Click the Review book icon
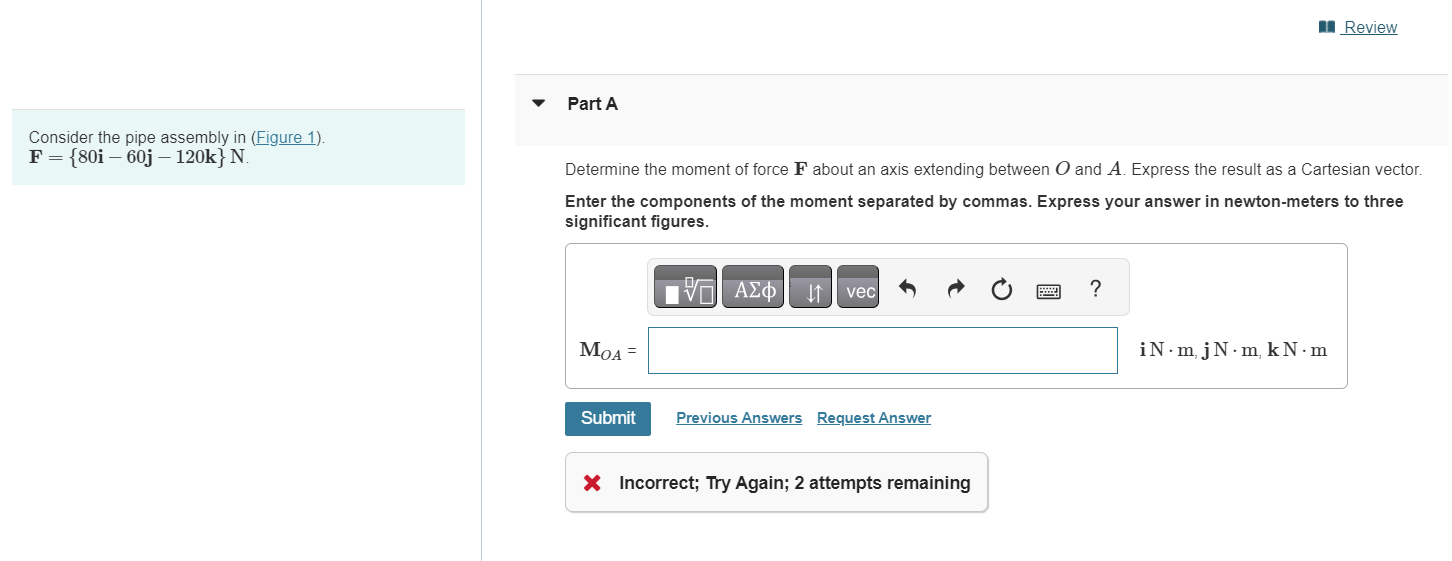This screenshot has width=1452, height=561. 1327,27
